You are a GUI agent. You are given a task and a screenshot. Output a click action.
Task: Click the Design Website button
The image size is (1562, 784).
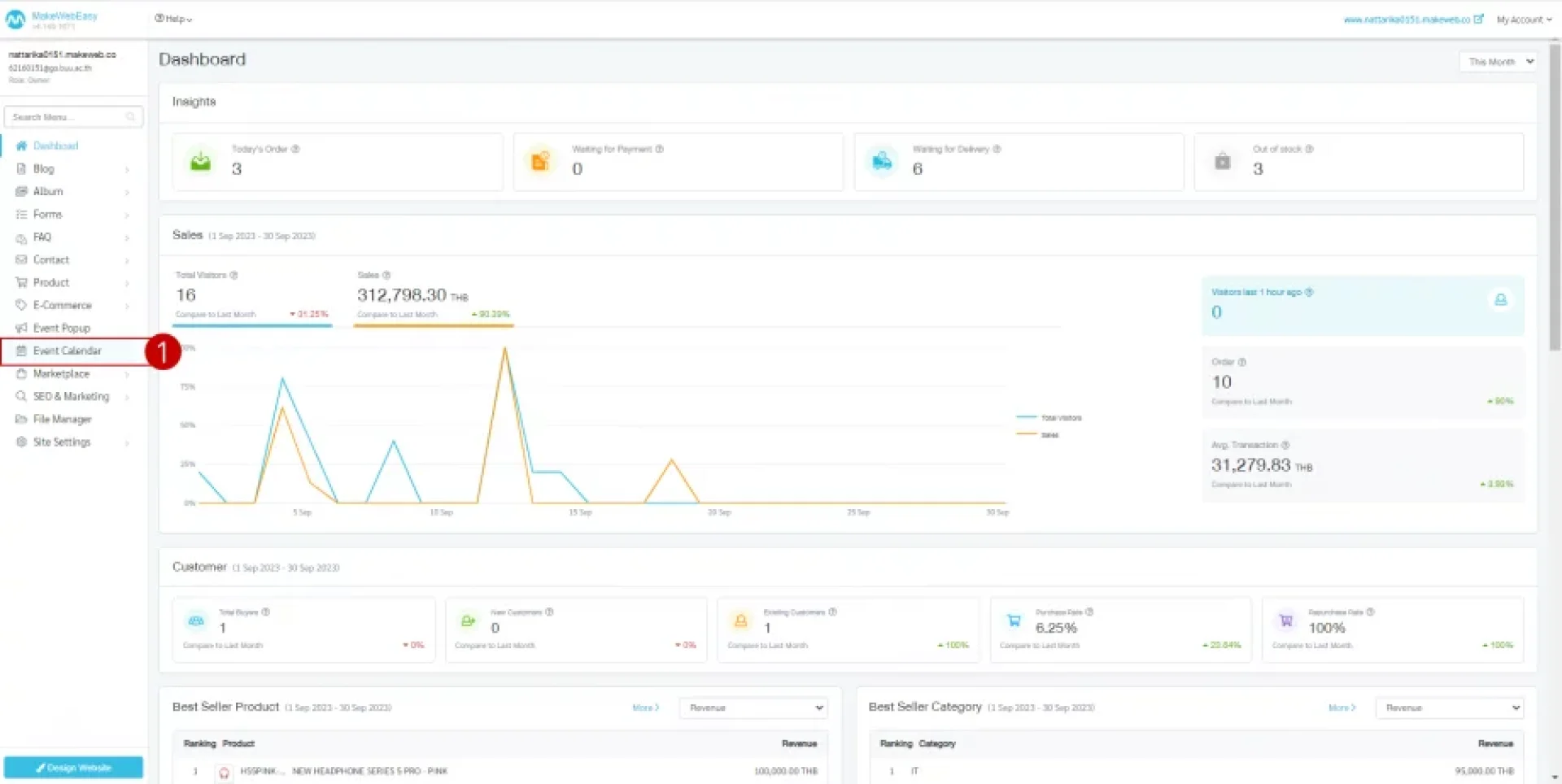coord(73,768)
